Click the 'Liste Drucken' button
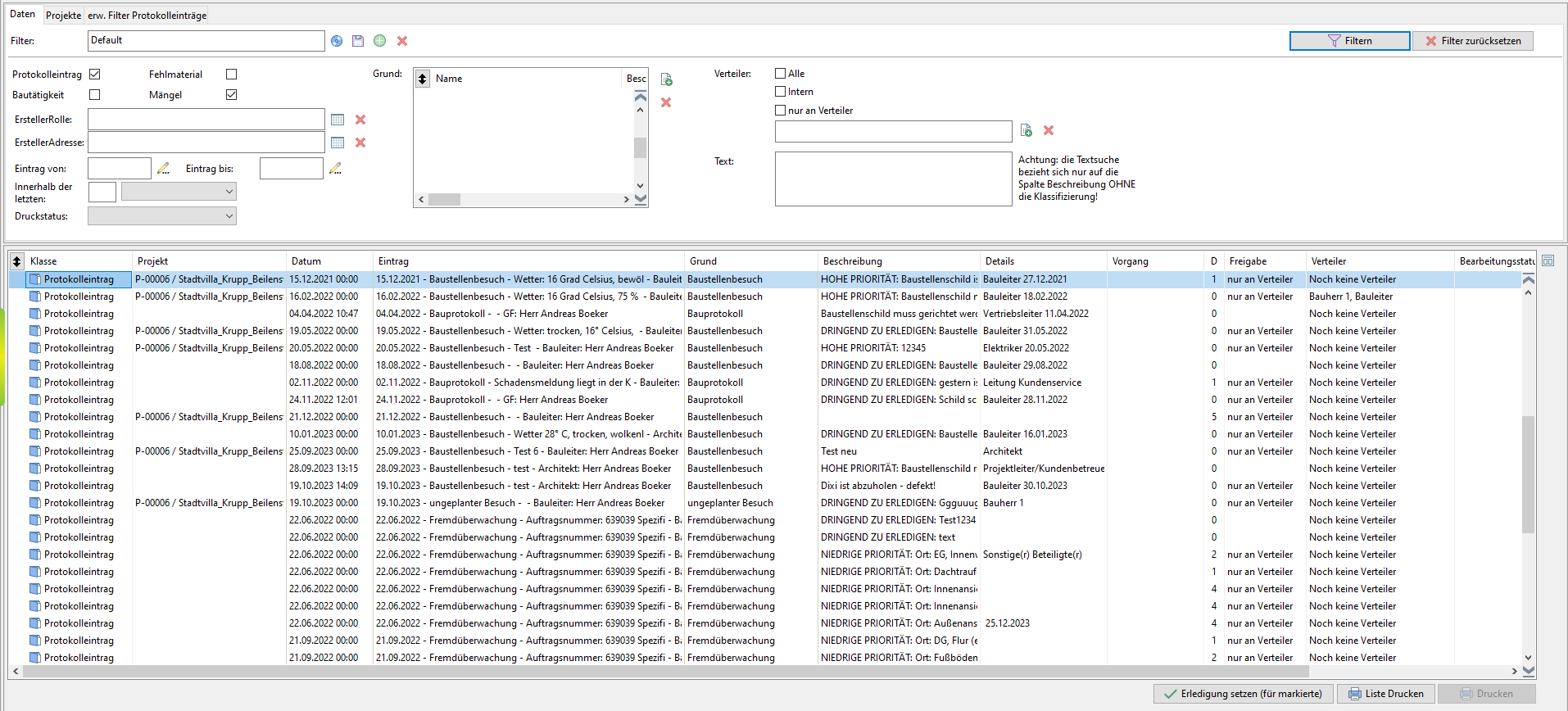Screen dimensions: 1568x711 (1386, 694)
